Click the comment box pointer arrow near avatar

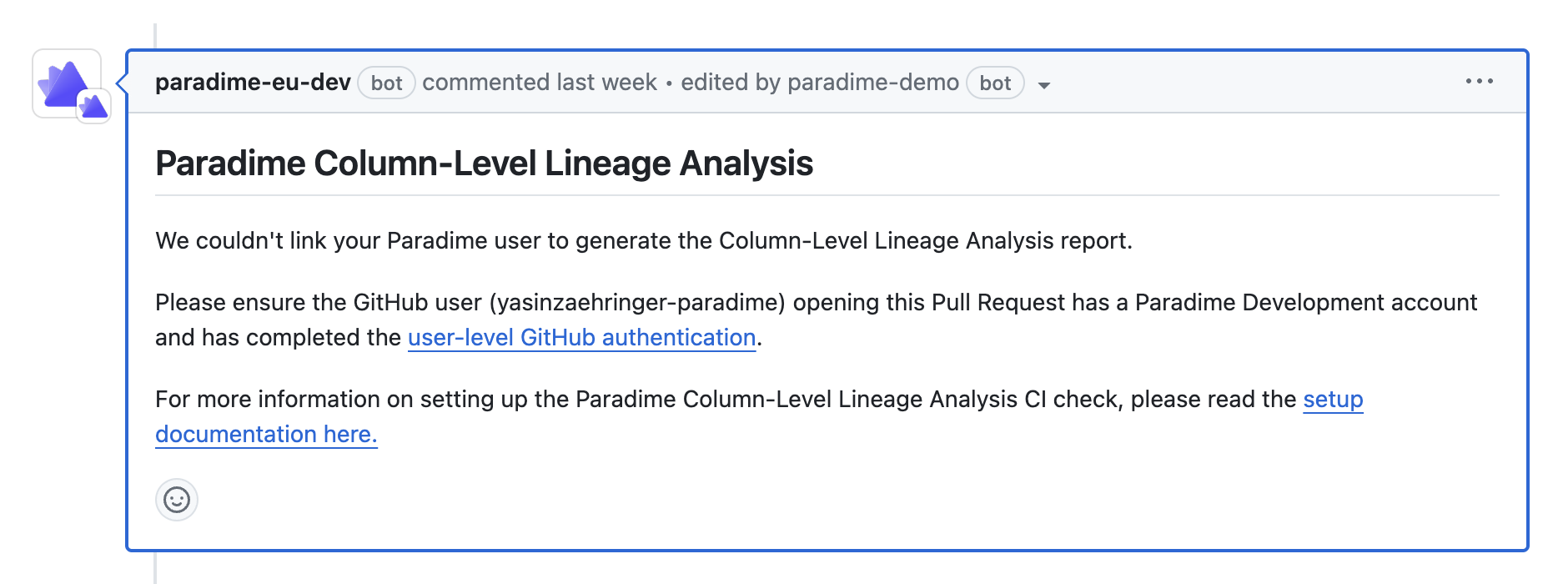coord(122,83)
